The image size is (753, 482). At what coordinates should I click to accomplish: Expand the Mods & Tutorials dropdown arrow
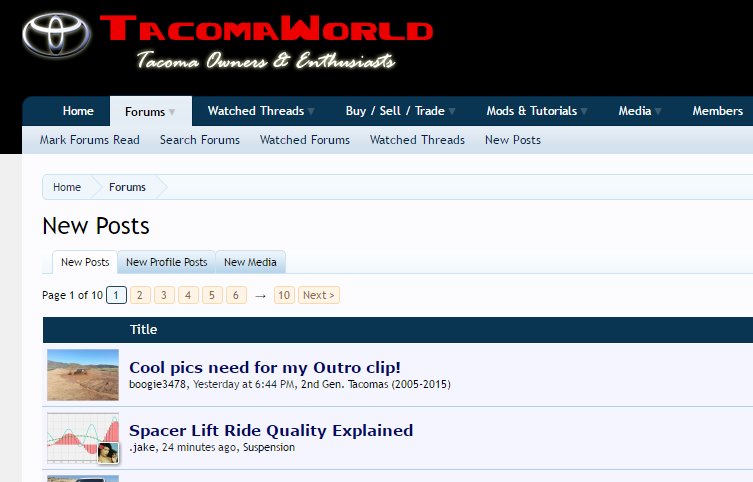coord(584,111)
